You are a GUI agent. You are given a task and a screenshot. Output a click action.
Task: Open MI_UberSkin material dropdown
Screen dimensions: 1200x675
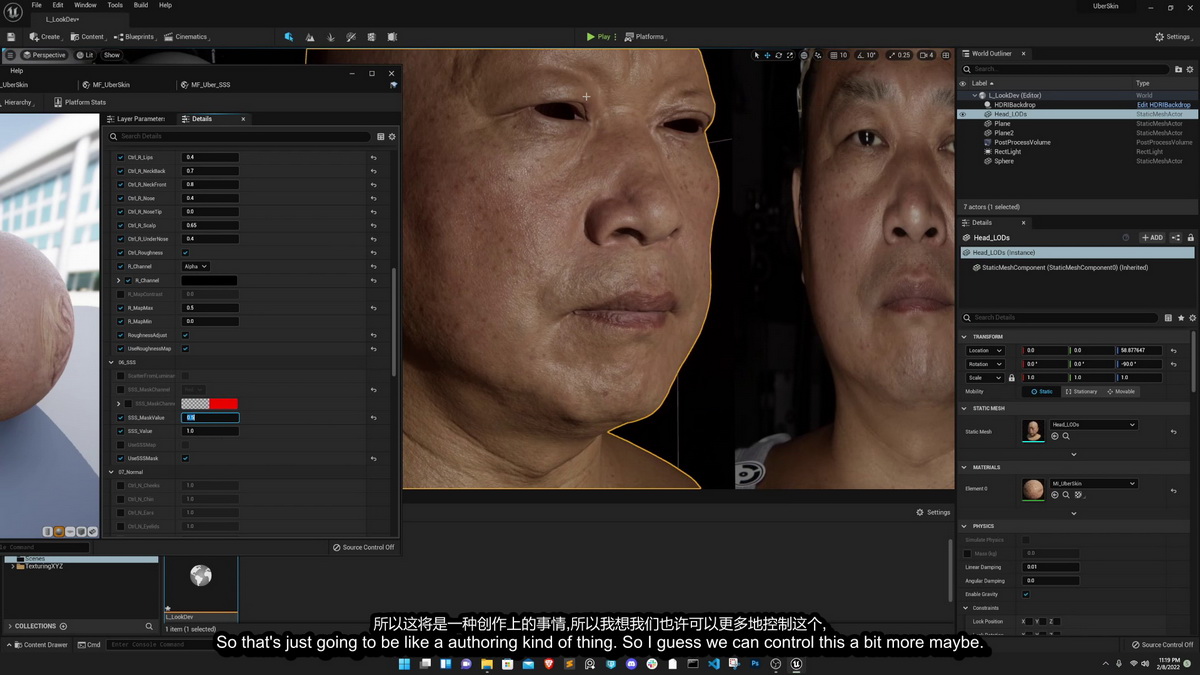pyautogui.click(x=1092, y=484)
